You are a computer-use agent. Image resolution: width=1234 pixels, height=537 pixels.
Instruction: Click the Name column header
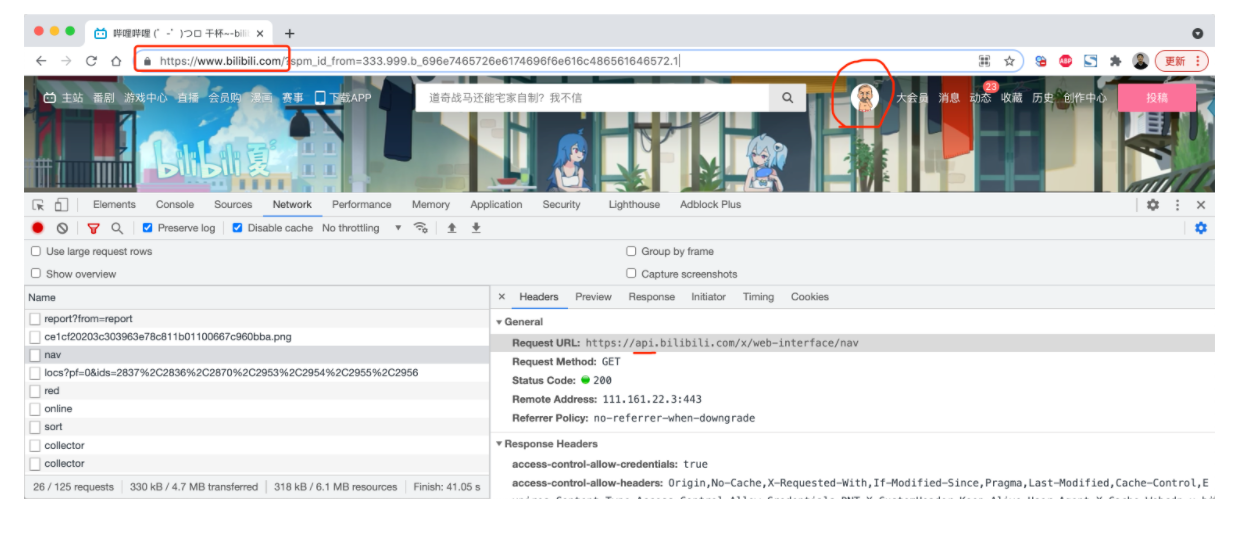click(x=257, y=297)
